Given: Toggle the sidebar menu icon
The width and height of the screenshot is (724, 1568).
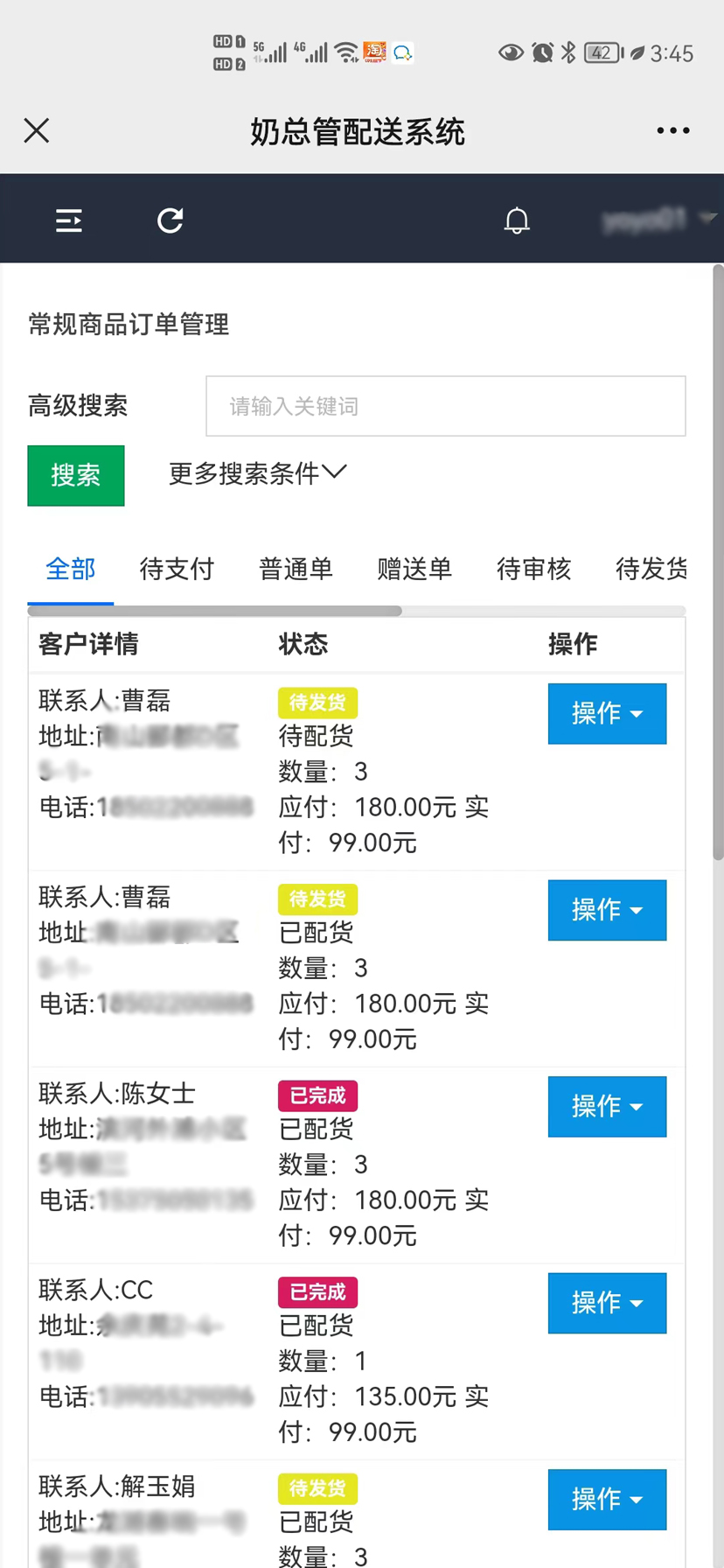Looking at the screenshot, I should pos(69,220).
